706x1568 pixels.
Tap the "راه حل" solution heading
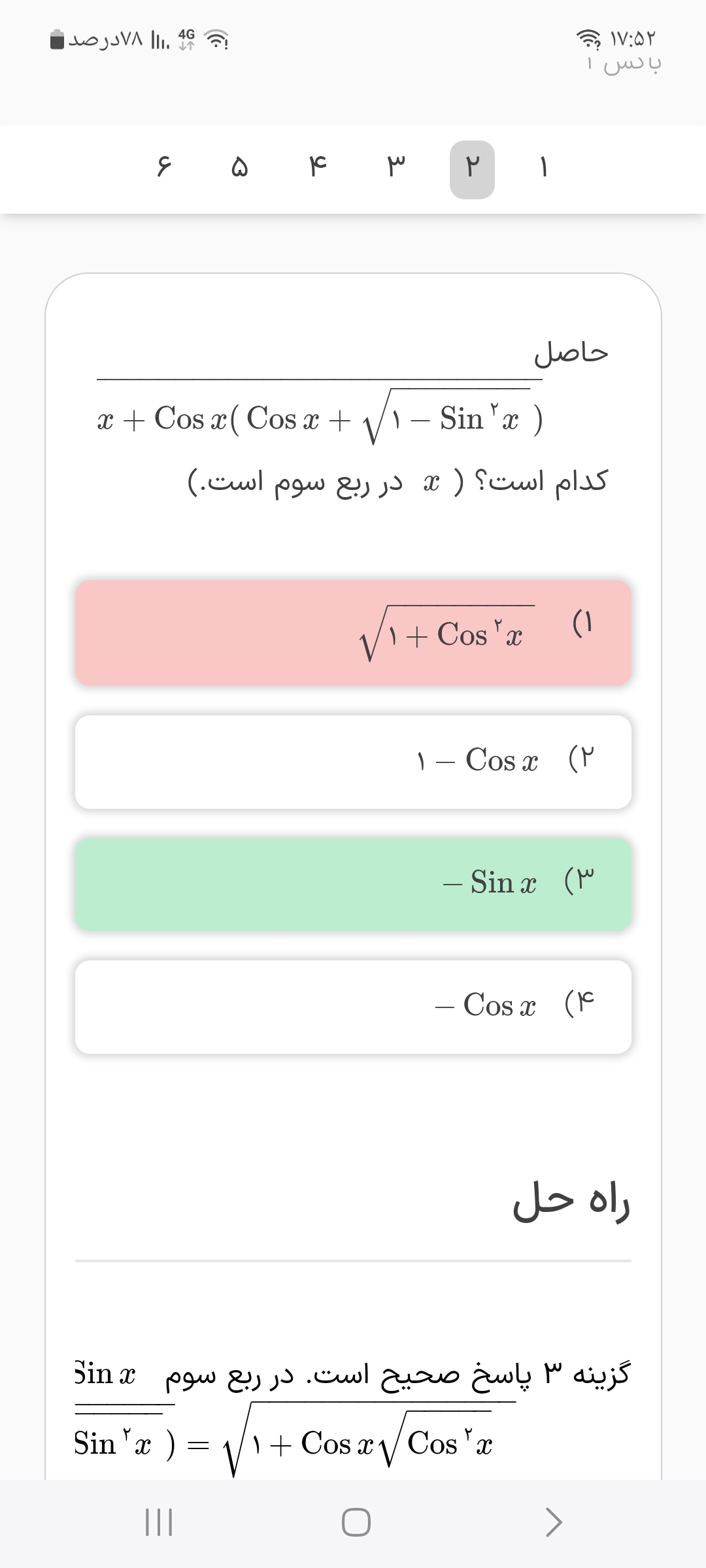(x=571, y=1203)
